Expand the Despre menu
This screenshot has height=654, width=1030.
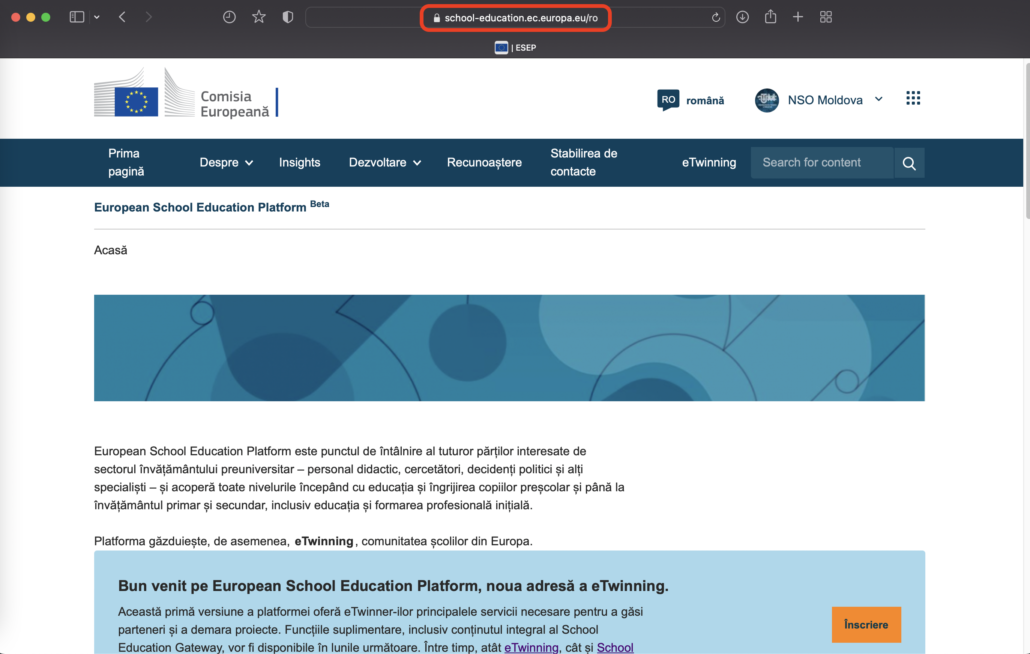click(226, 162)
